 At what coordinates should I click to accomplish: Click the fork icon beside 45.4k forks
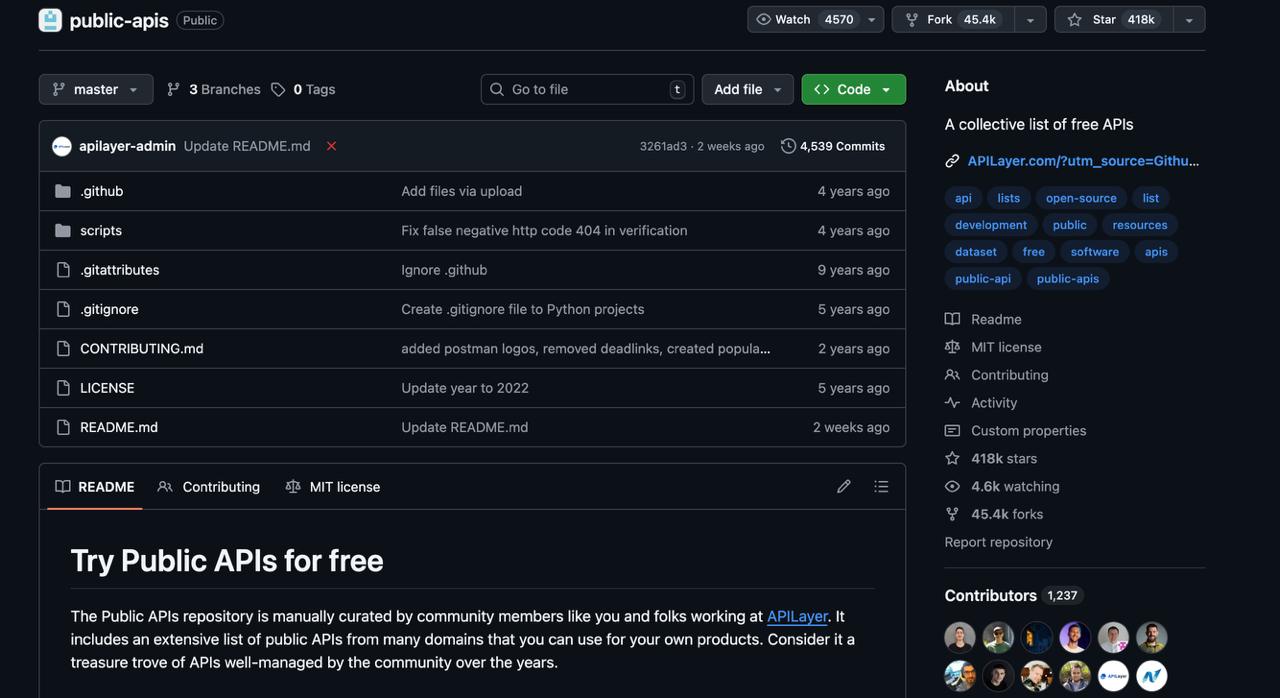952,514
